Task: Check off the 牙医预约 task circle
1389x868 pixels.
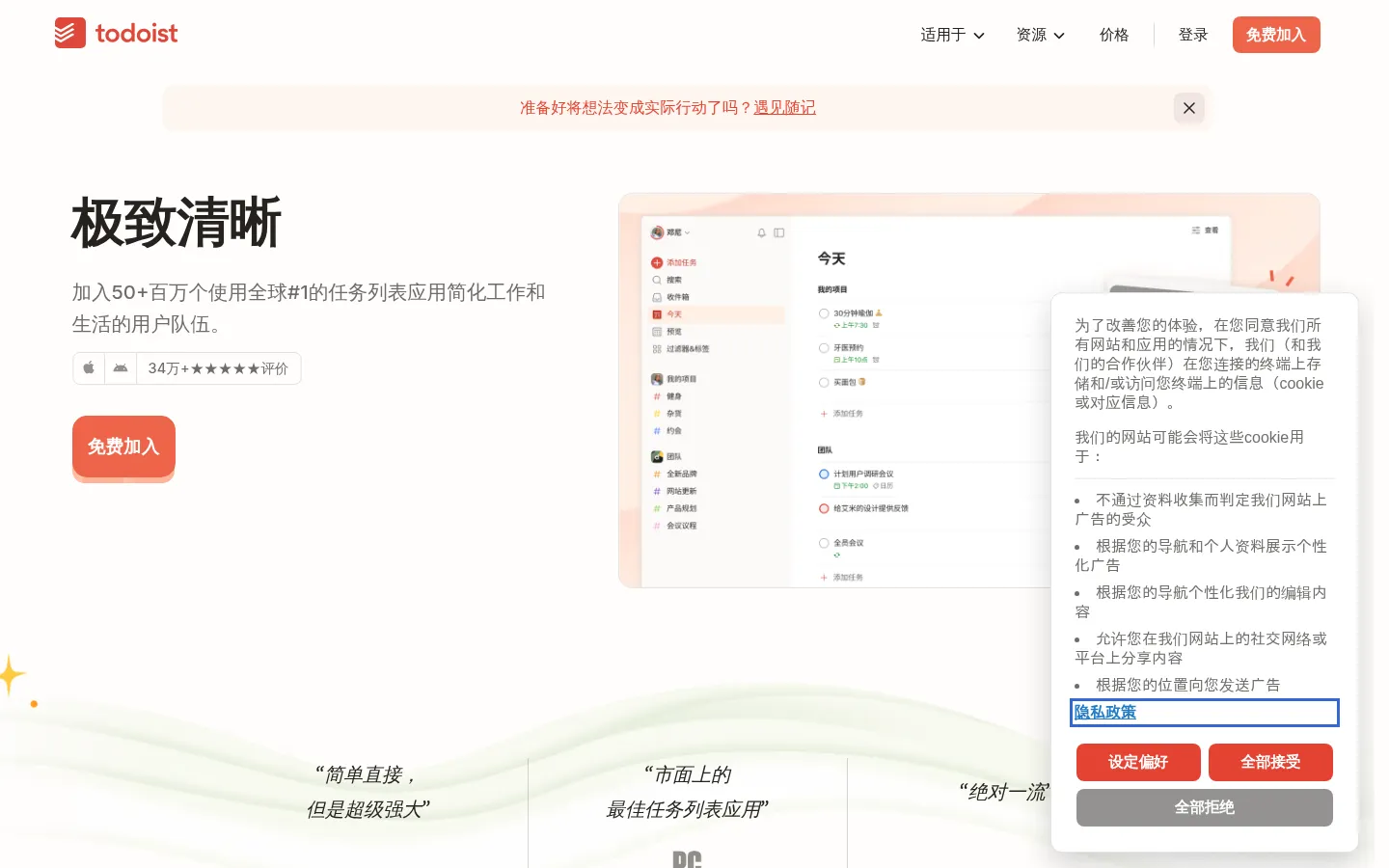Action: [824, 348]
